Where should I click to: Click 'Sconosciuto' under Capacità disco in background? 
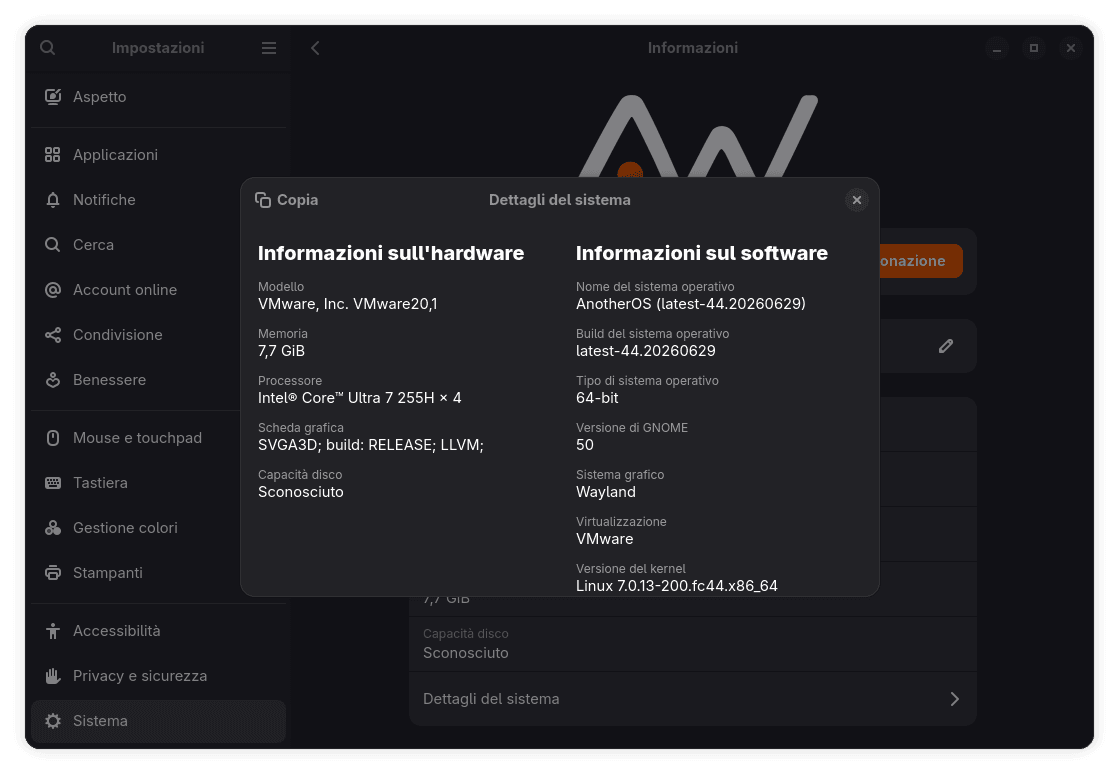point(465,653)
